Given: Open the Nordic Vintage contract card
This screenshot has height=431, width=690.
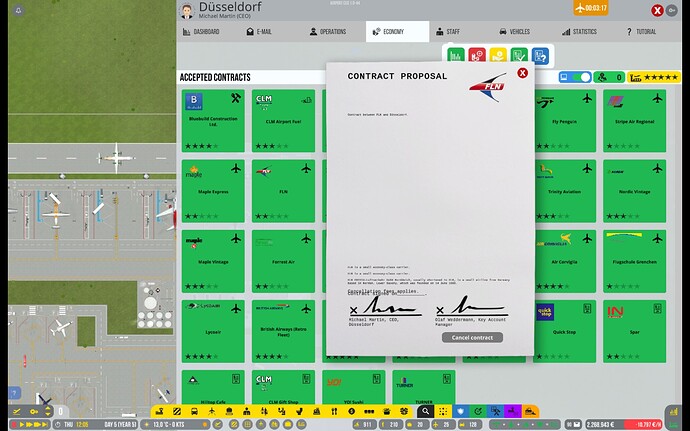Looking at the screenshot, I should tap(635, 191).
